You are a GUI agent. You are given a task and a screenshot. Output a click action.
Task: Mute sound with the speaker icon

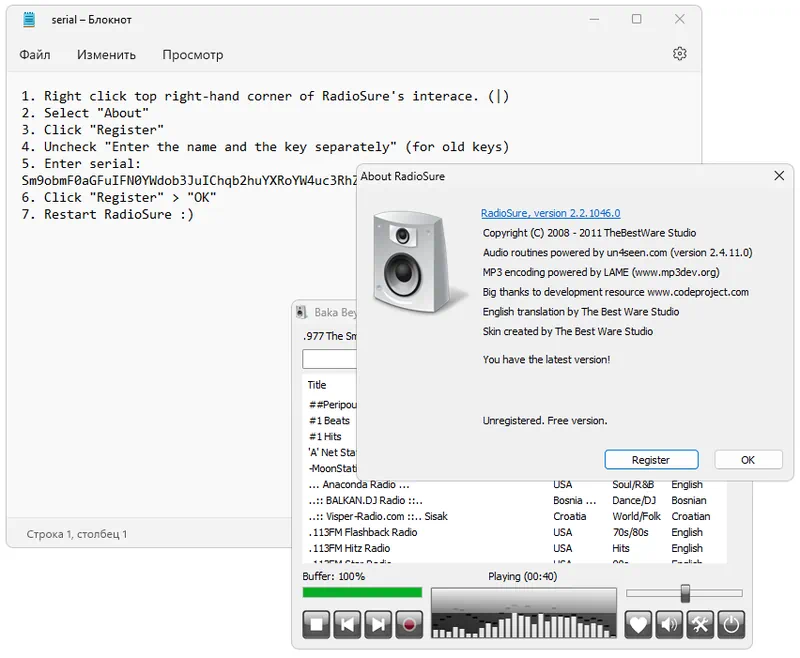[x=669, y=624]
